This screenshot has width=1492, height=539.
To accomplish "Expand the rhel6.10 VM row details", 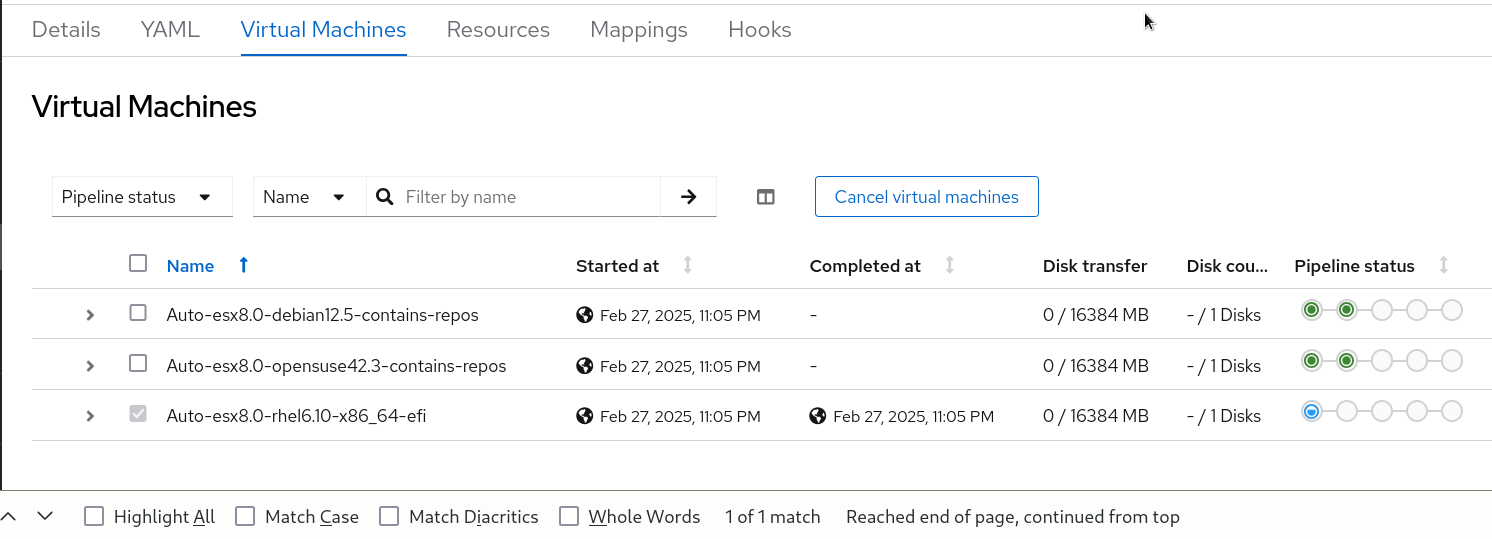I will (x=90, y=415).
